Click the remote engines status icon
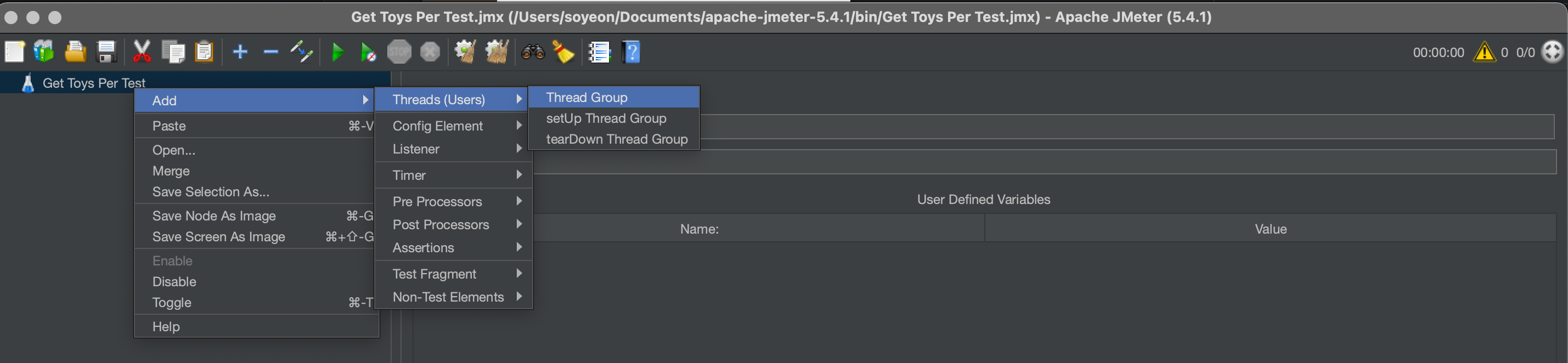 pos(1552,52)
